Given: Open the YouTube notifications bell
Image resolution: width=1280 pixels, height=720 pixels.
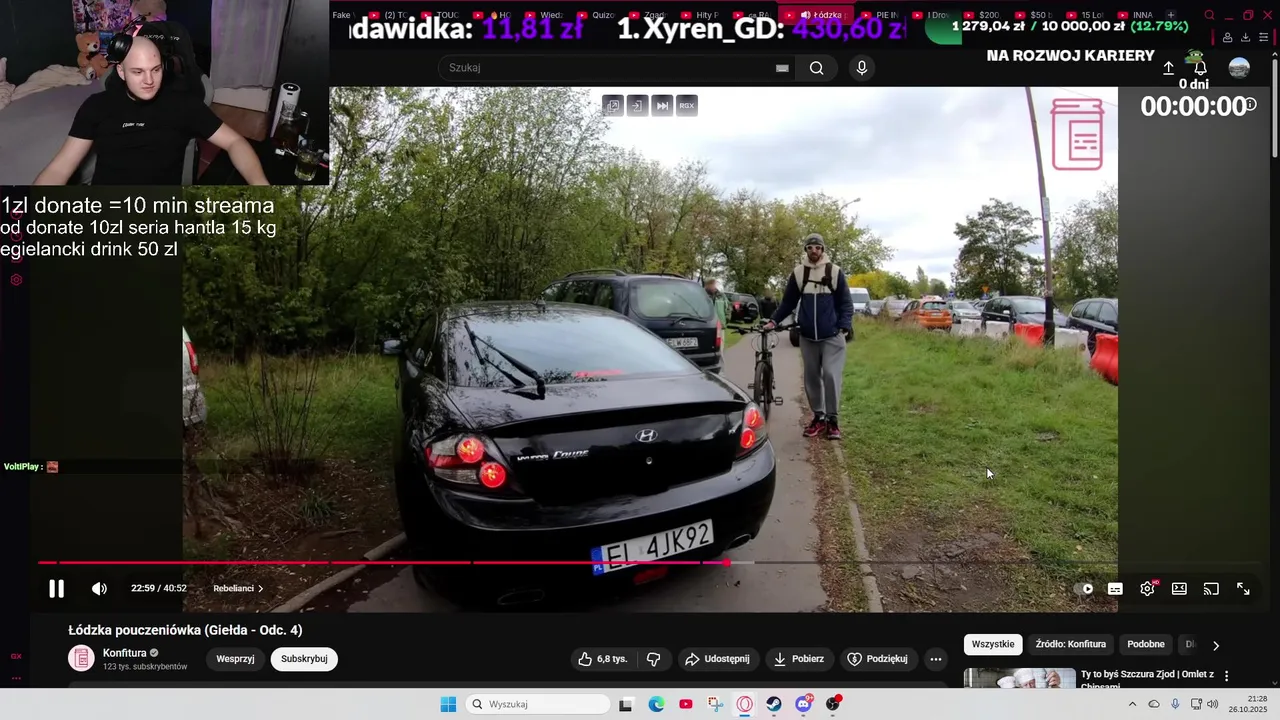Looking at the screenshot, I should coord(1200,68).
